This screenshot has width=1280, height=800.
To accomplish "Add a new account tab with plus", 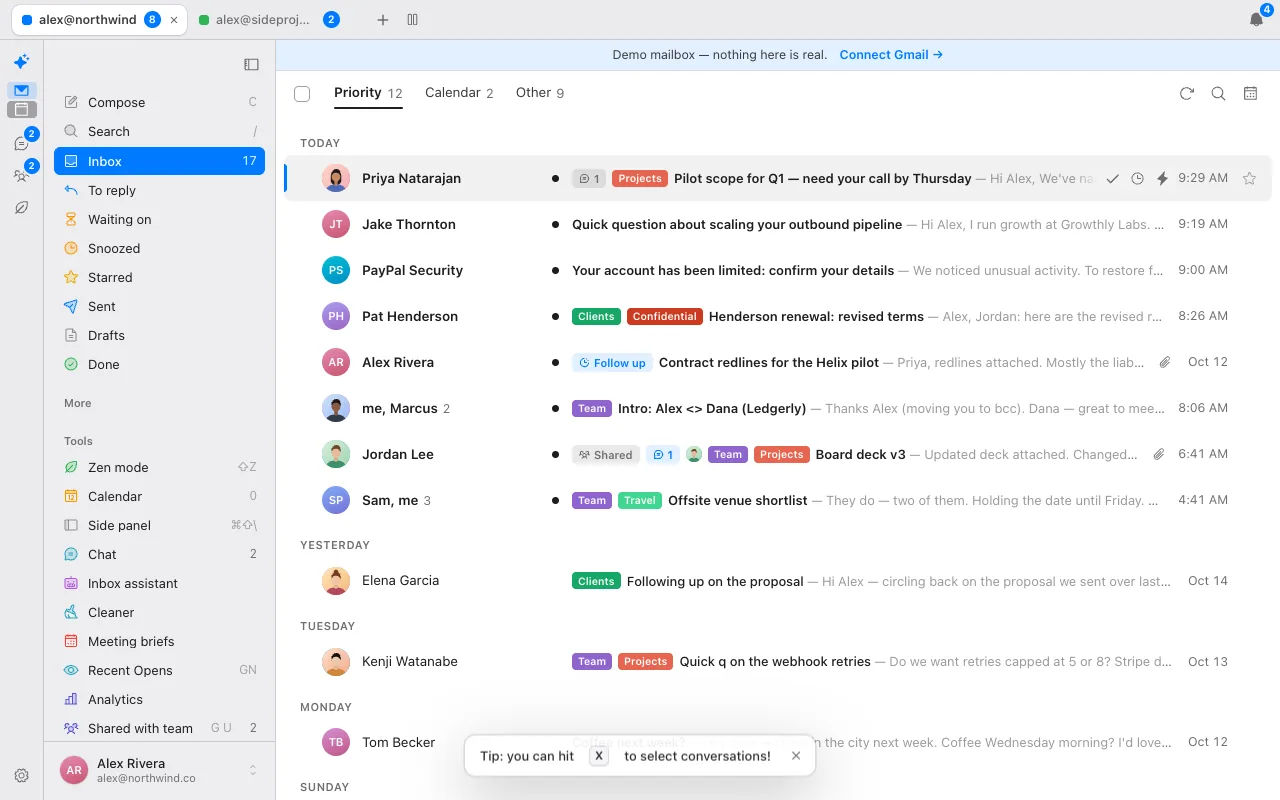I will (382, 20).
